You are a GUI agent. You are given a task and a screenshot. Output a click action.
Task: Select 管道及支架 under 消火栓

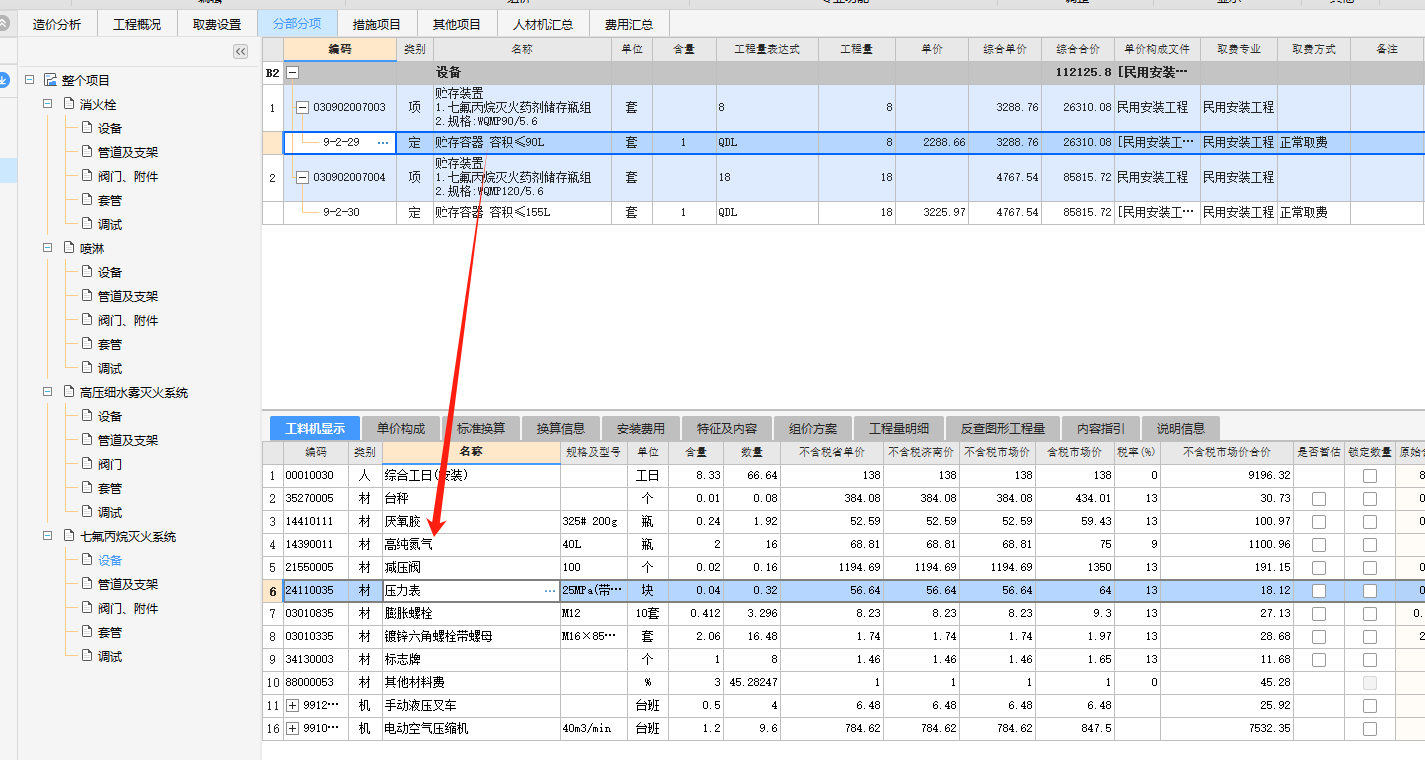[128, 152]
